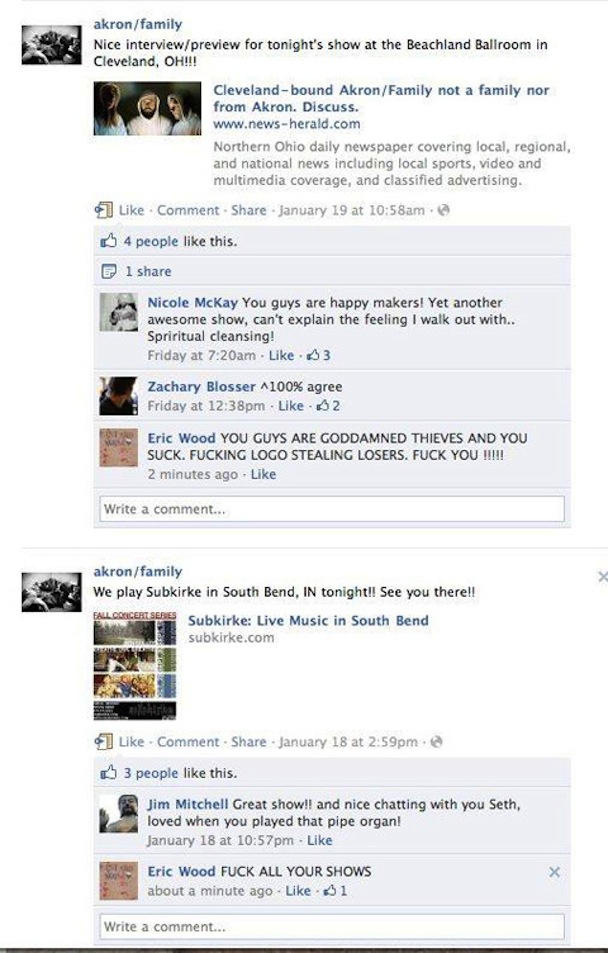
Task: Click the first 'Write a comment...' field
Action: (332, 509)
